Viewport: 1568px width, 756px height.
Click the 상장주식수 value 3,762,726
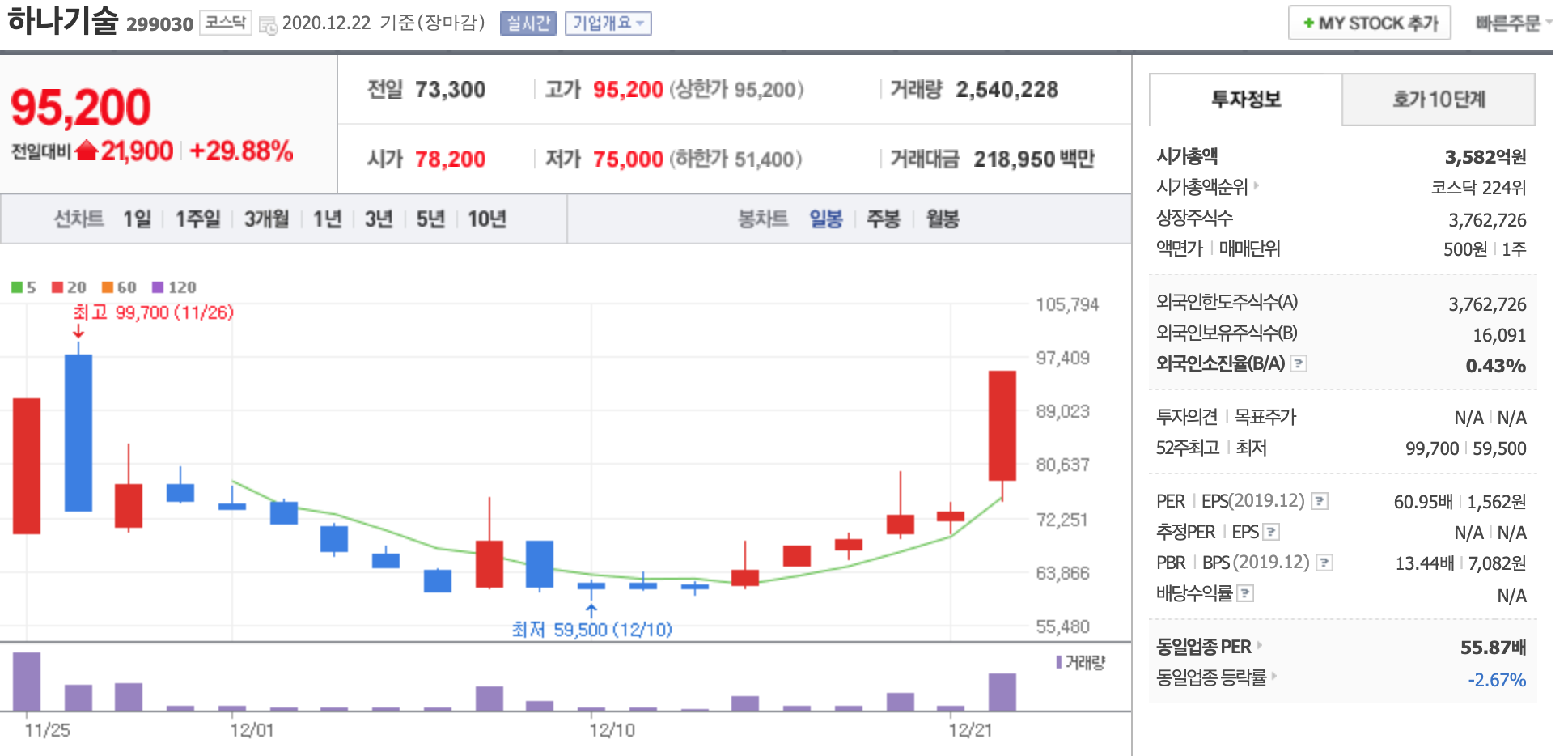coord(1487,220)
